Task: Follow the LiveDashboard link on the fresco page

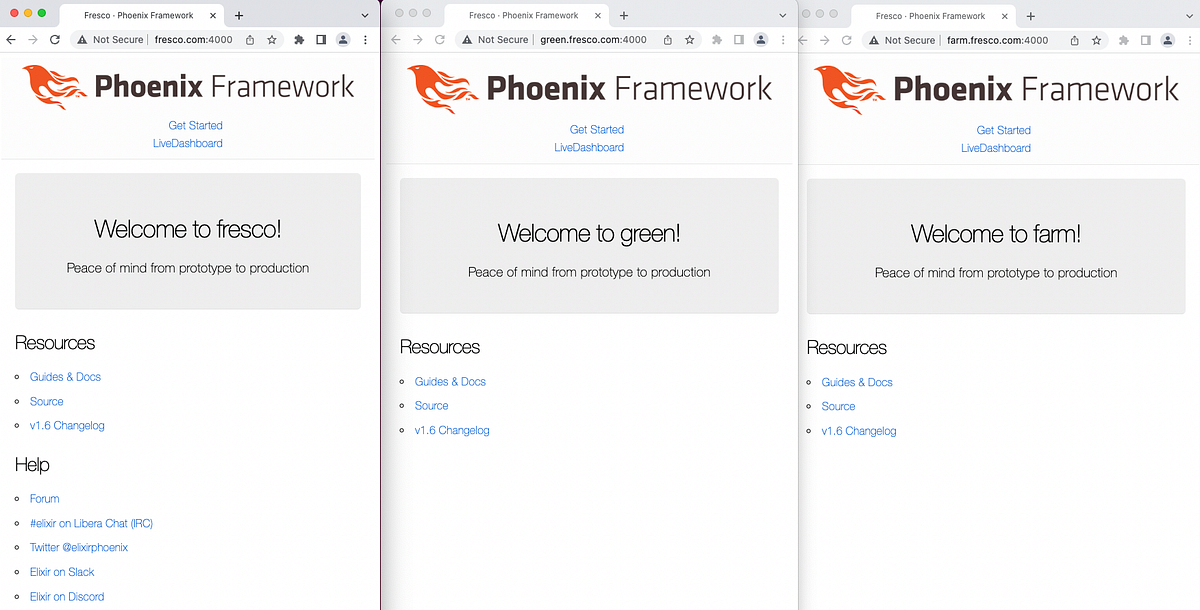Action: pos(187,144)
